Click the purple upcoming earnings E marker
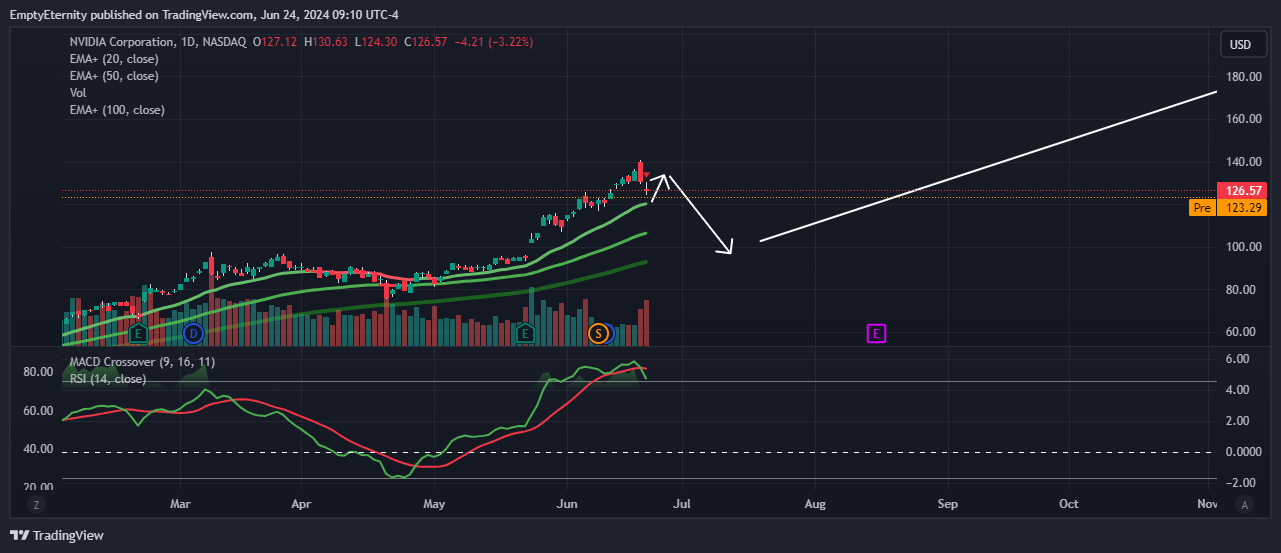This screenshot has height=553, width=1281. pyautogui.click(x=876, y=333)
